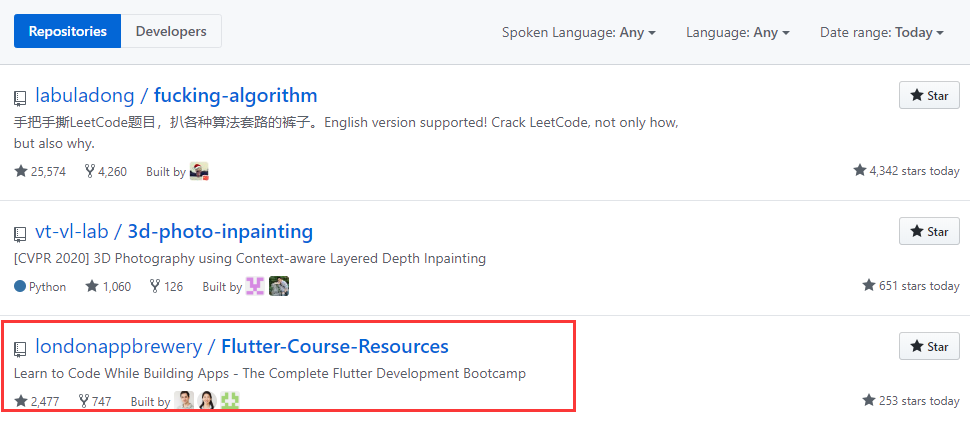Viewport: 970px width, 421px height.
Task: Open the 3d-photo-inpainting repository link
Action: coord(220,232)
